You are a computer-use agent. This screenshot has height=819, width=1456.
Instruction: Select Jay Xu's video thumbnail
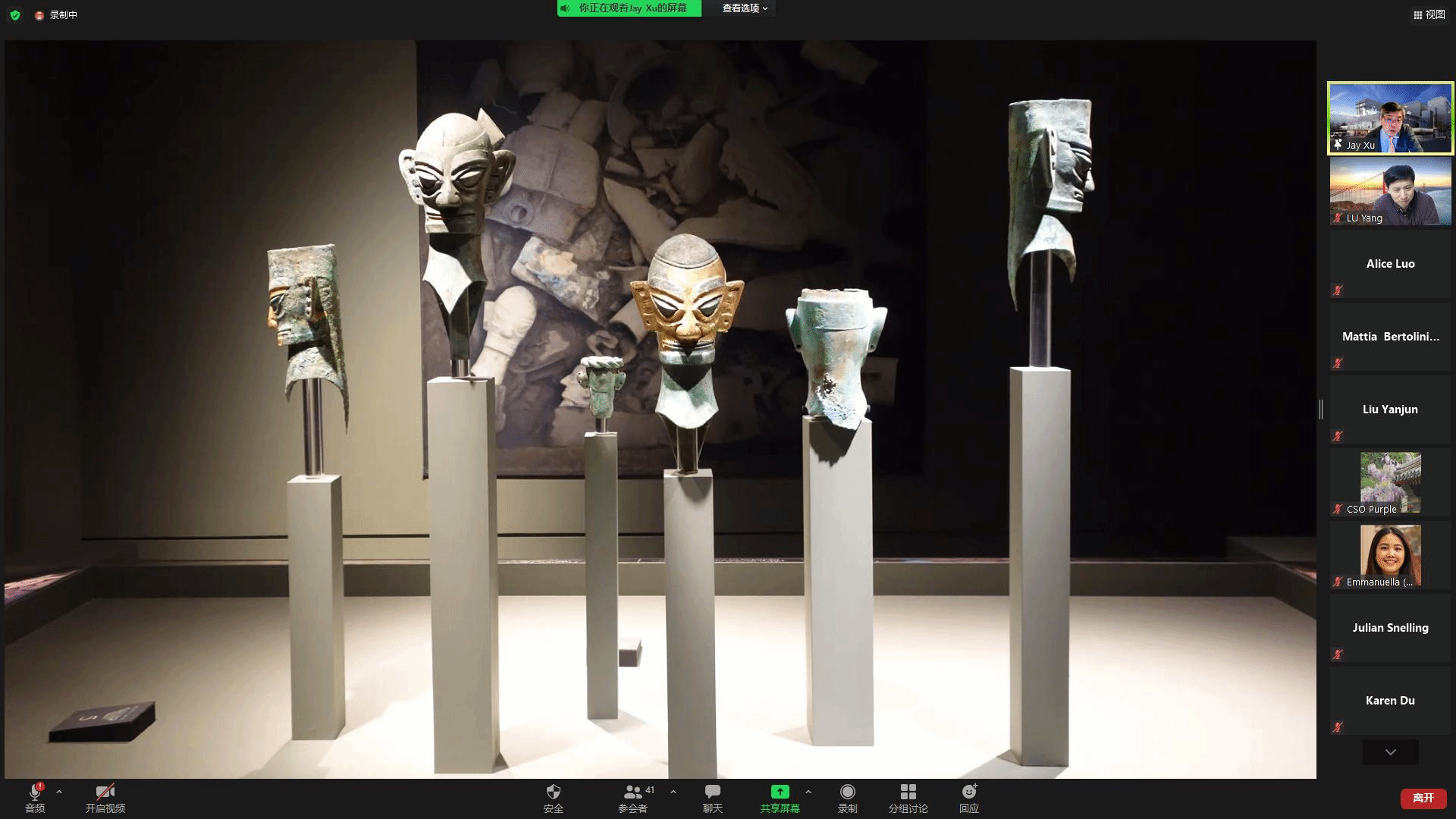click(x=1390, y=118)
